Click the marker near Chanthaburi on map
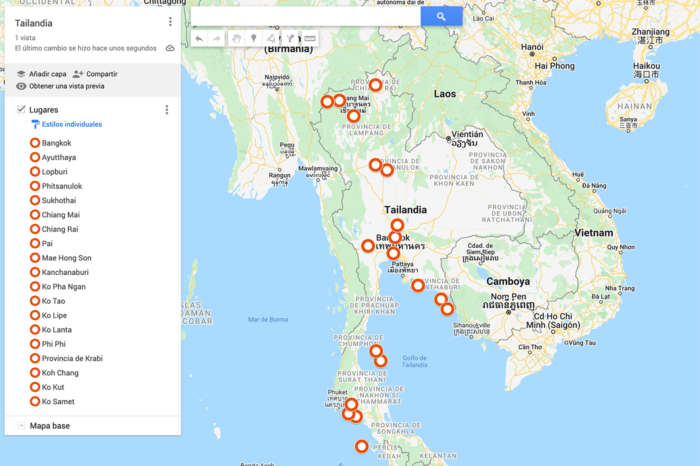This screenshot has width=700, height=466. pos(418,285)
